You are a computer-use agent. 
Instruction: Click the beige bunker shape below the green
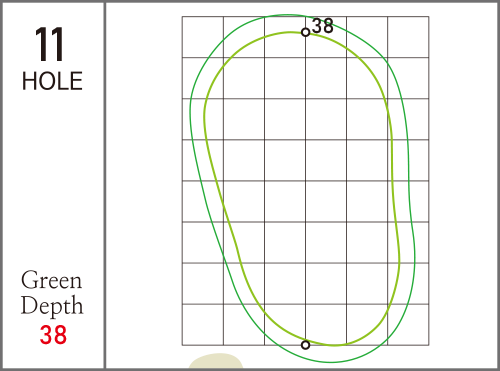point(216,361)
